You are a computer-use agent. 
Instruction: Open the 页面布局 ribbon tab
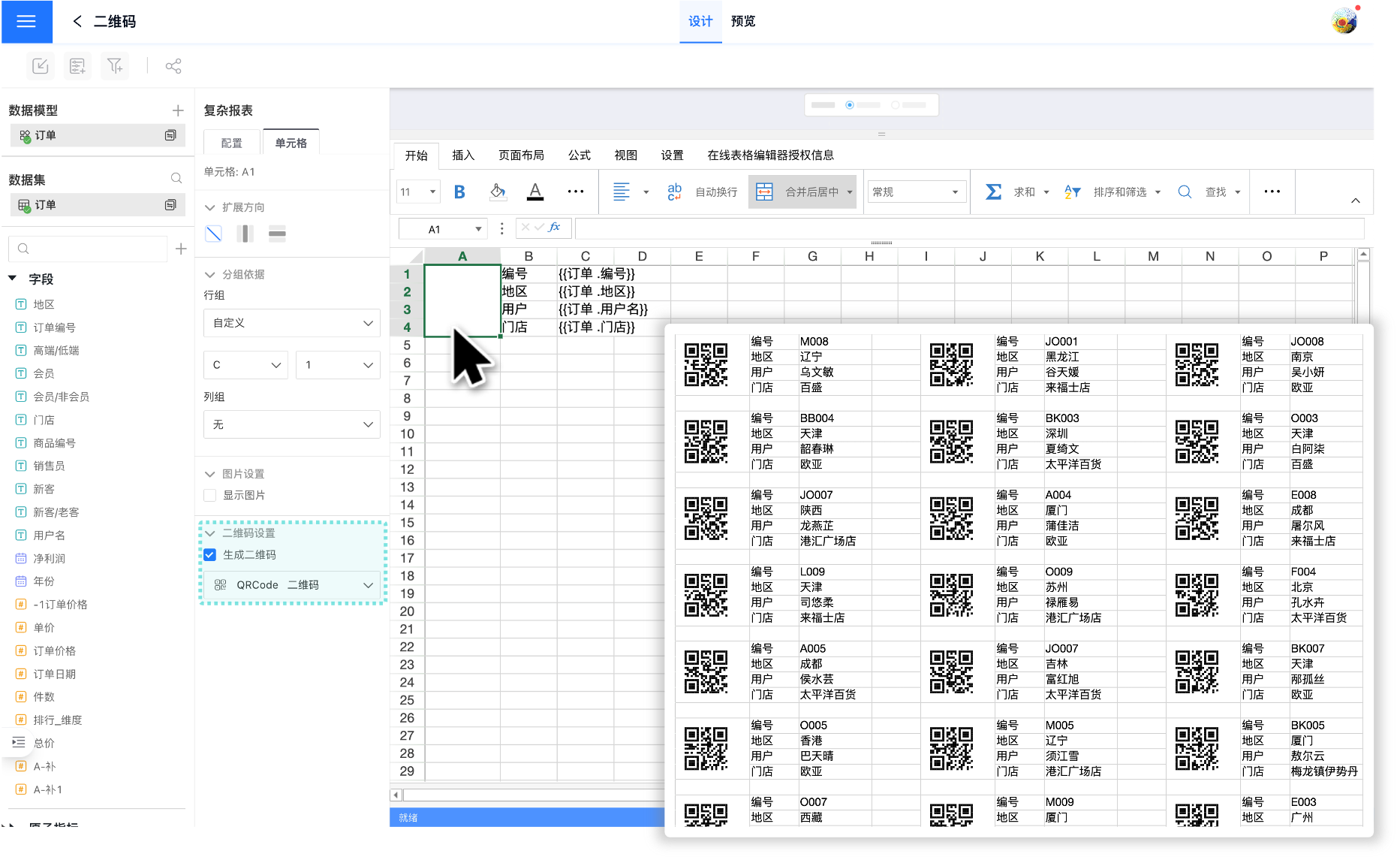click(521, 155)
